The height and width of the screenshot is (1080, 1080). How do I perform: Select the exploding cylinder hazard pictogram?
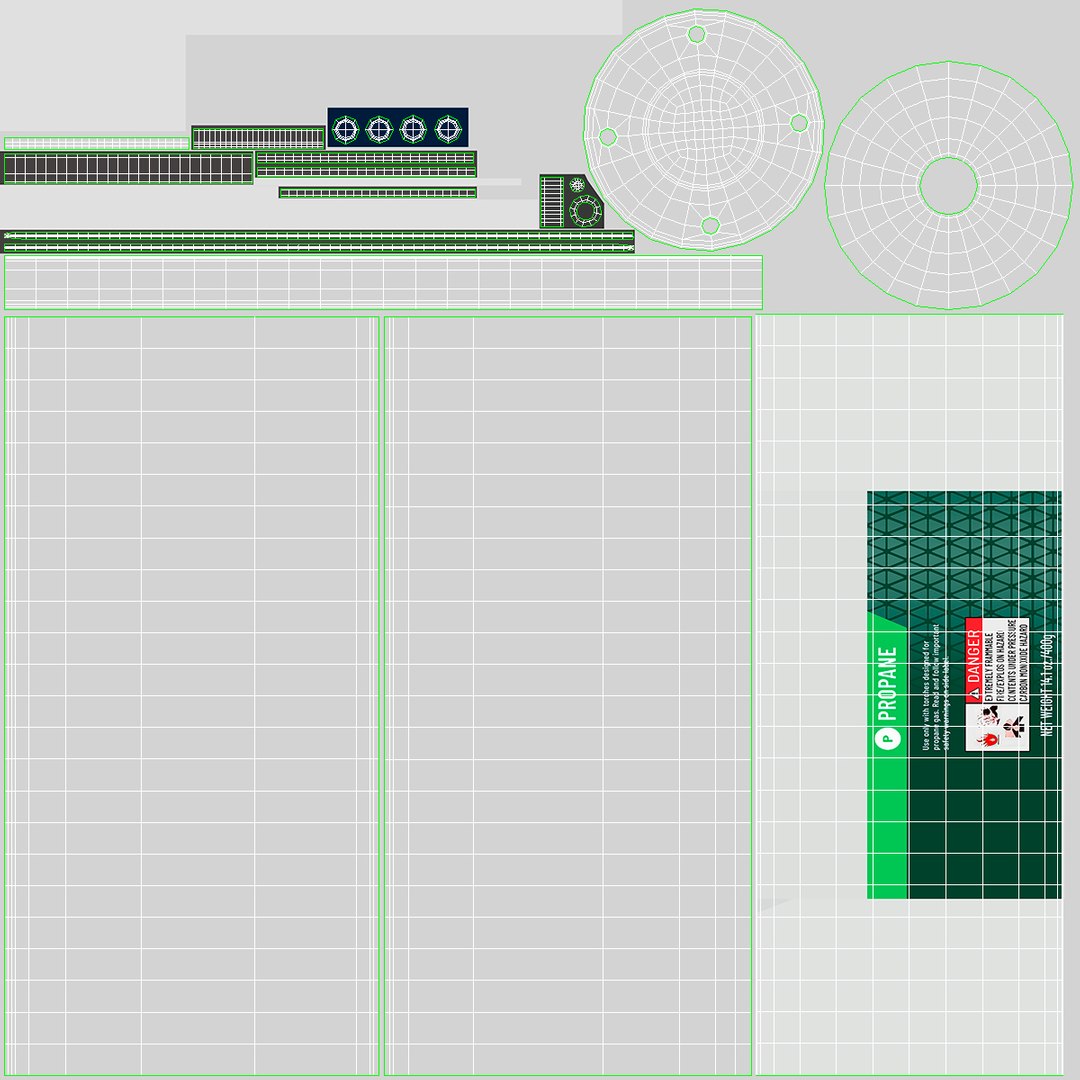[989, 715]
